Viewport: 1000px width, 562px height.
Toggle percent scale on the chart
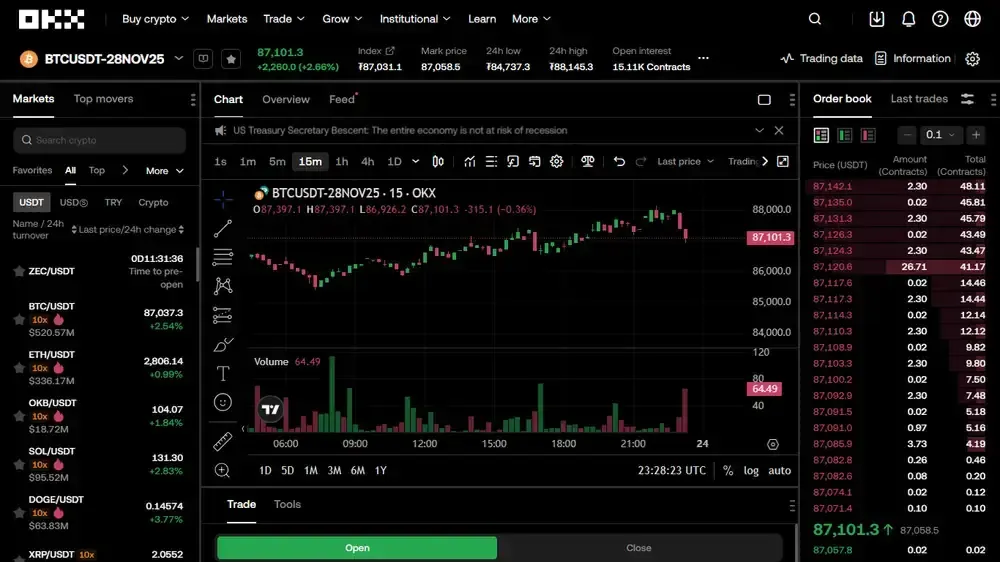point(728,470)
